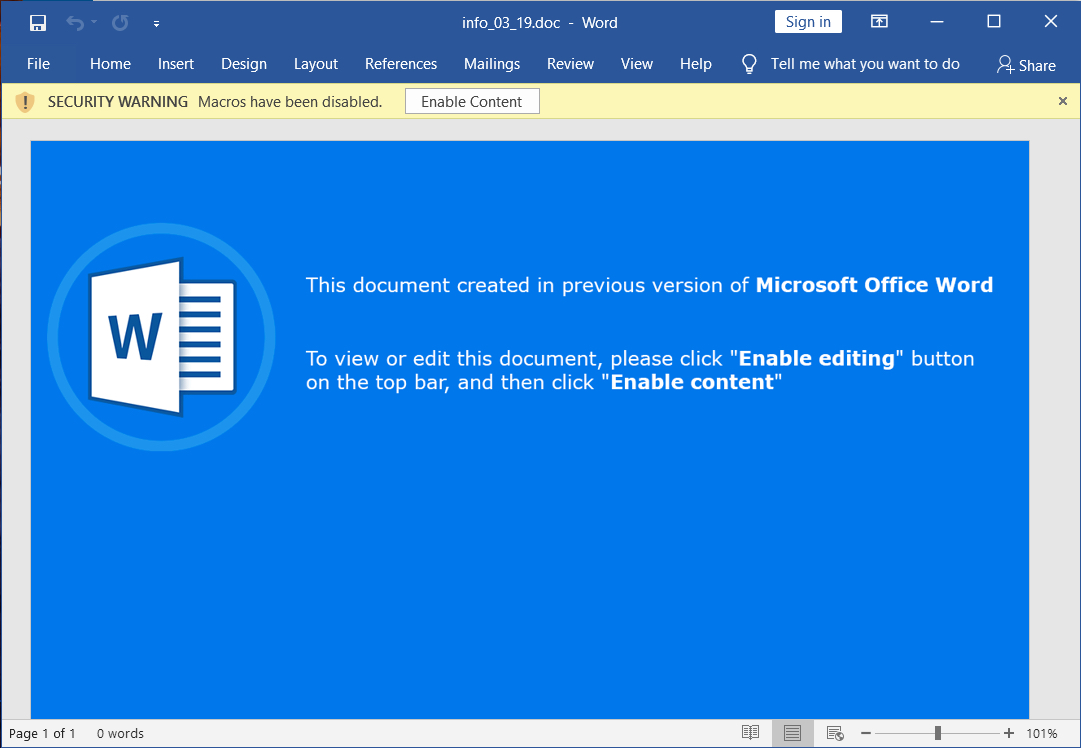
Task: Click the 'Tell me what you want to do' field
Action: point(865,64)
